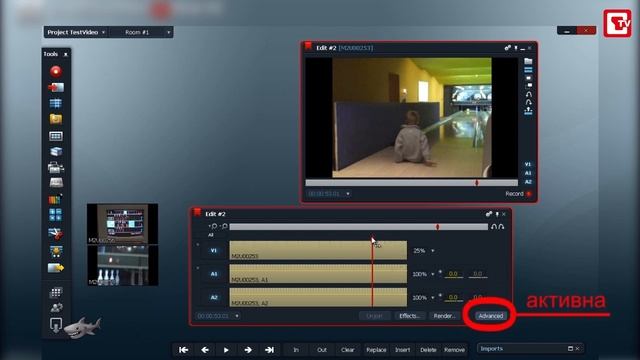The height and width of the screenshot is (360, 640).
Task: Open the small grid icon near Tools bottom
Action: point(56,292)
